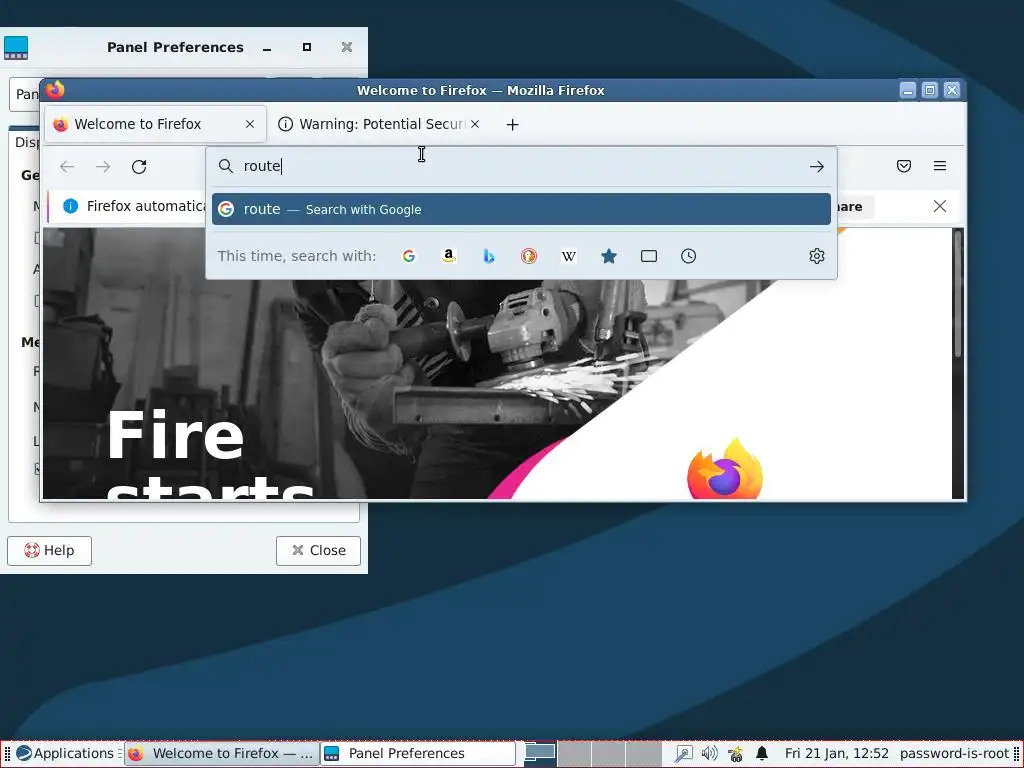Minimize the Panel Preferences window
The height and width of the screenshot is (768, 1024).
(x=267, y=48)
